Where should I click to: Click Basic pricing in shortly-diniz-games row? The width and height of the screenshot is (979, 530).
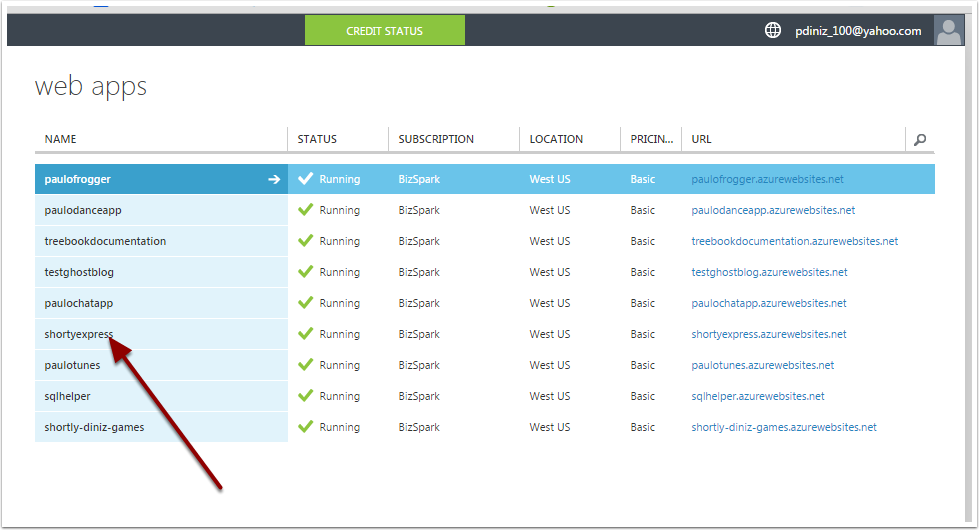[x=642, y=427]
